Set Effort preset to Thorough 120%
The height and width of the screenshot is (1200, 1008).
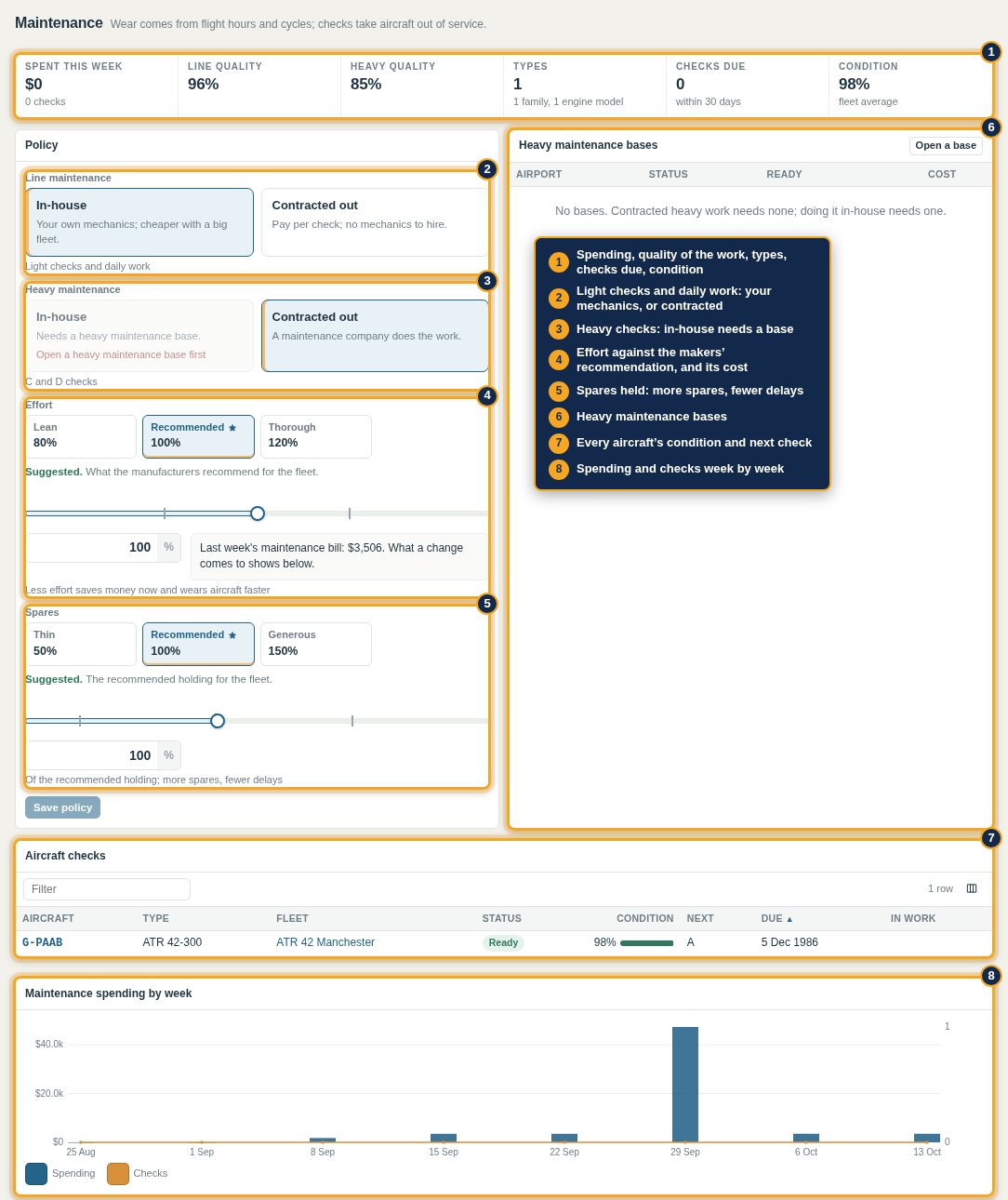click(x=316, y=436)
